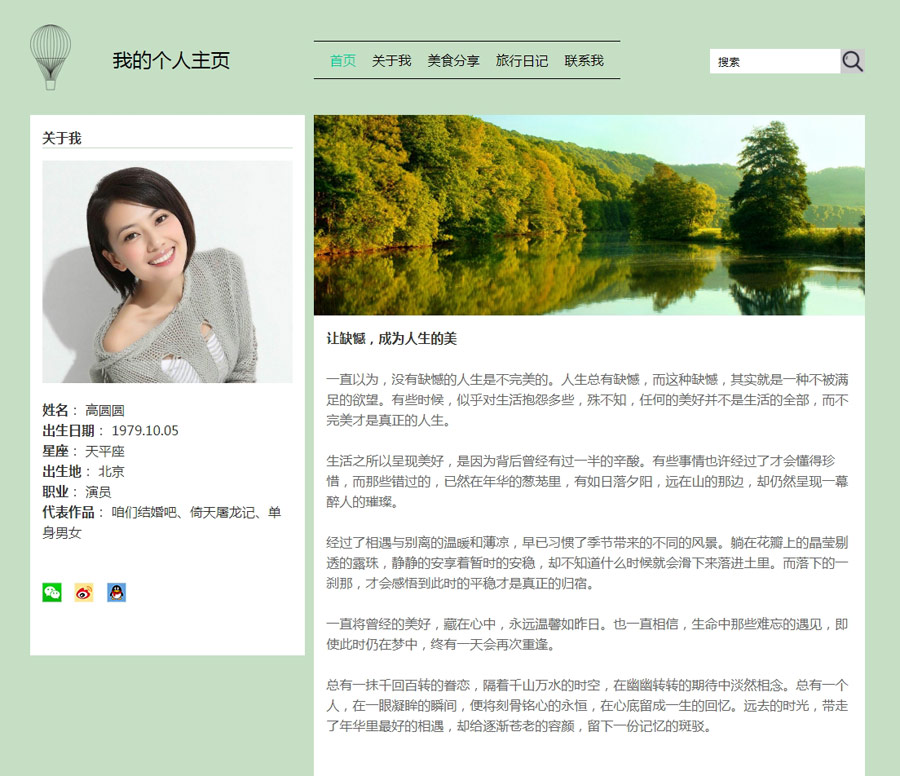Select the name value 高圆圆
The height and width of the screenshot is (776, 900).
pos(105,410)
